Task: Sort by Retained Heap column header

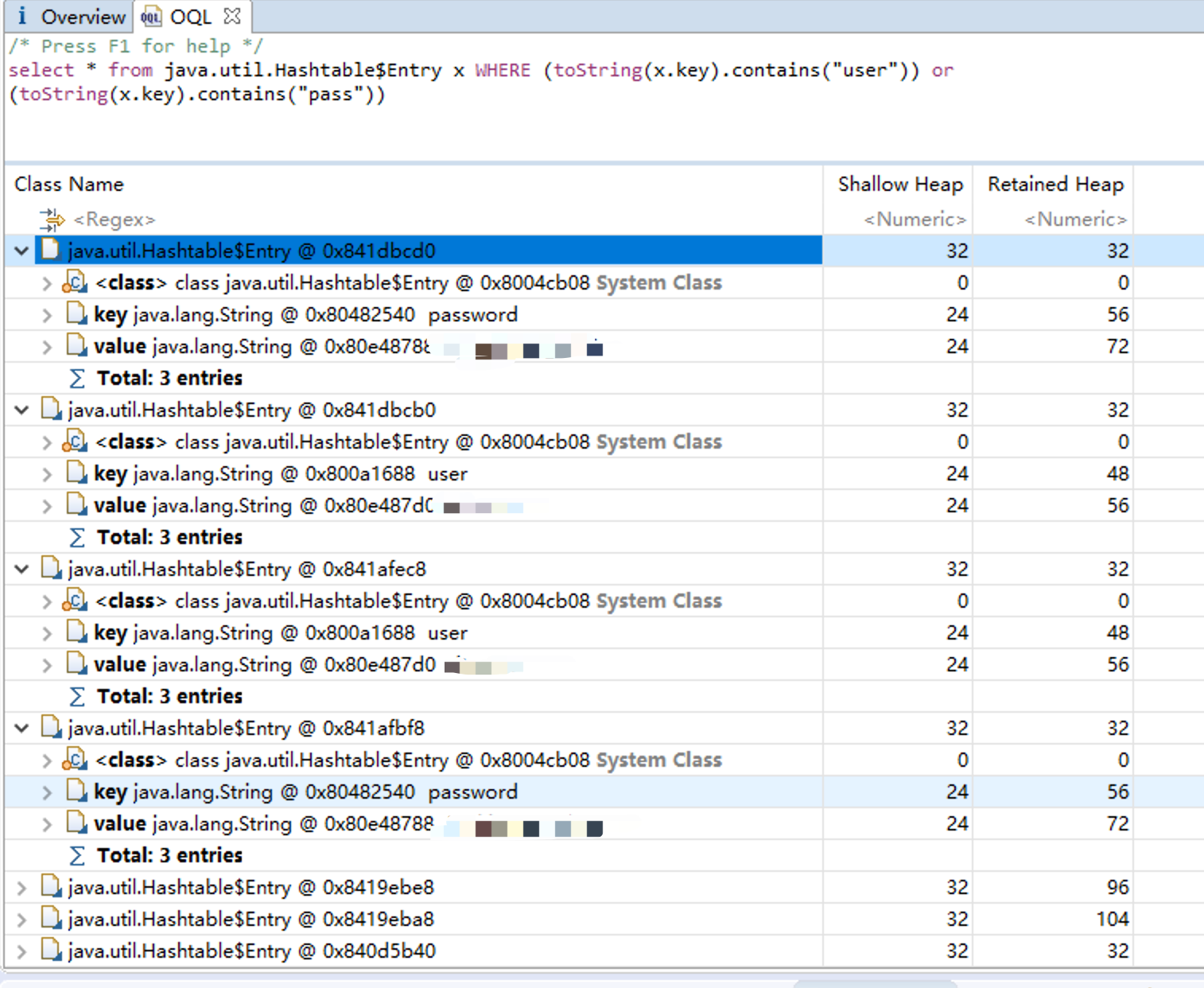Action: click(x=1054, y=185)
